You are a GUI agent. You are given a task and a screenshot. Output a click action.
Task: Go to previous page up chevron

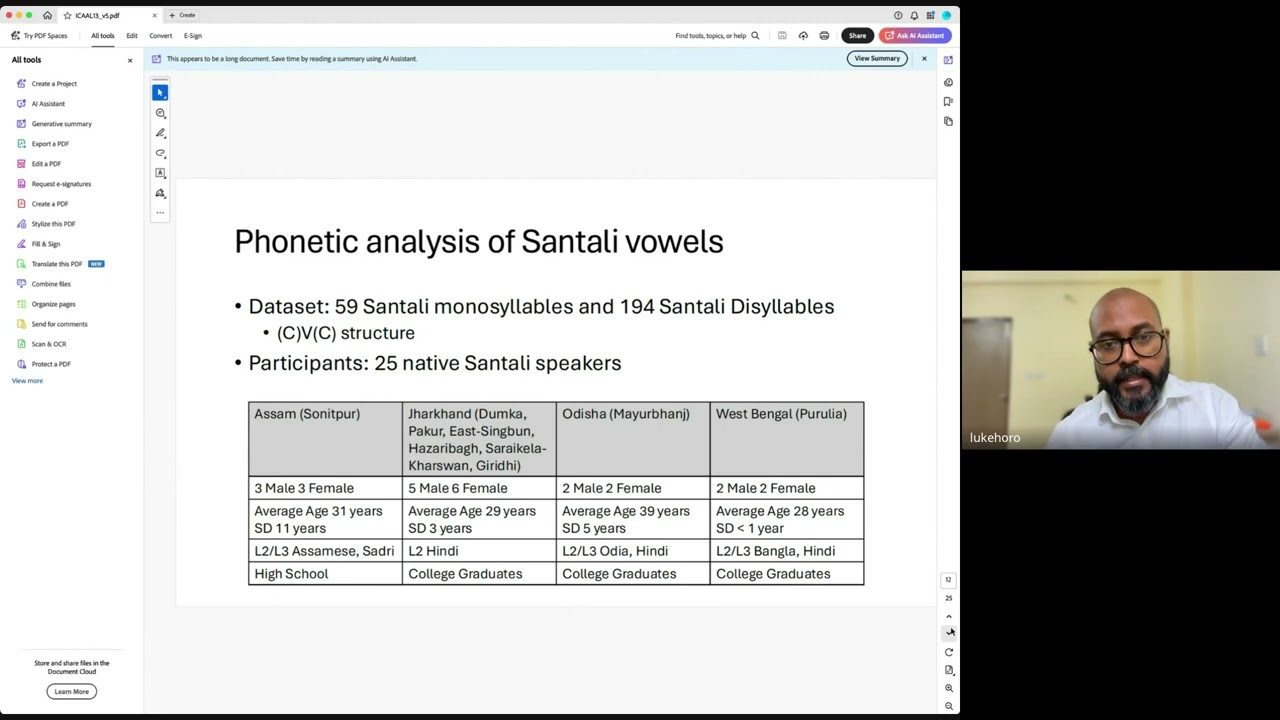948,617
